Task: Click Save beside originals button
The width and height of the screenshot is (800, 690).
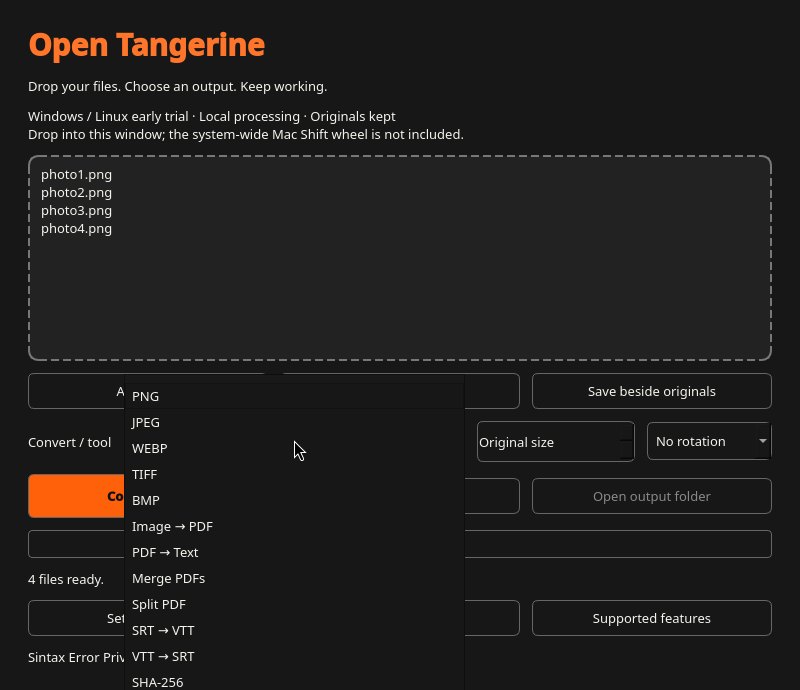Action: pyautogui.click(x=652, y=391)
